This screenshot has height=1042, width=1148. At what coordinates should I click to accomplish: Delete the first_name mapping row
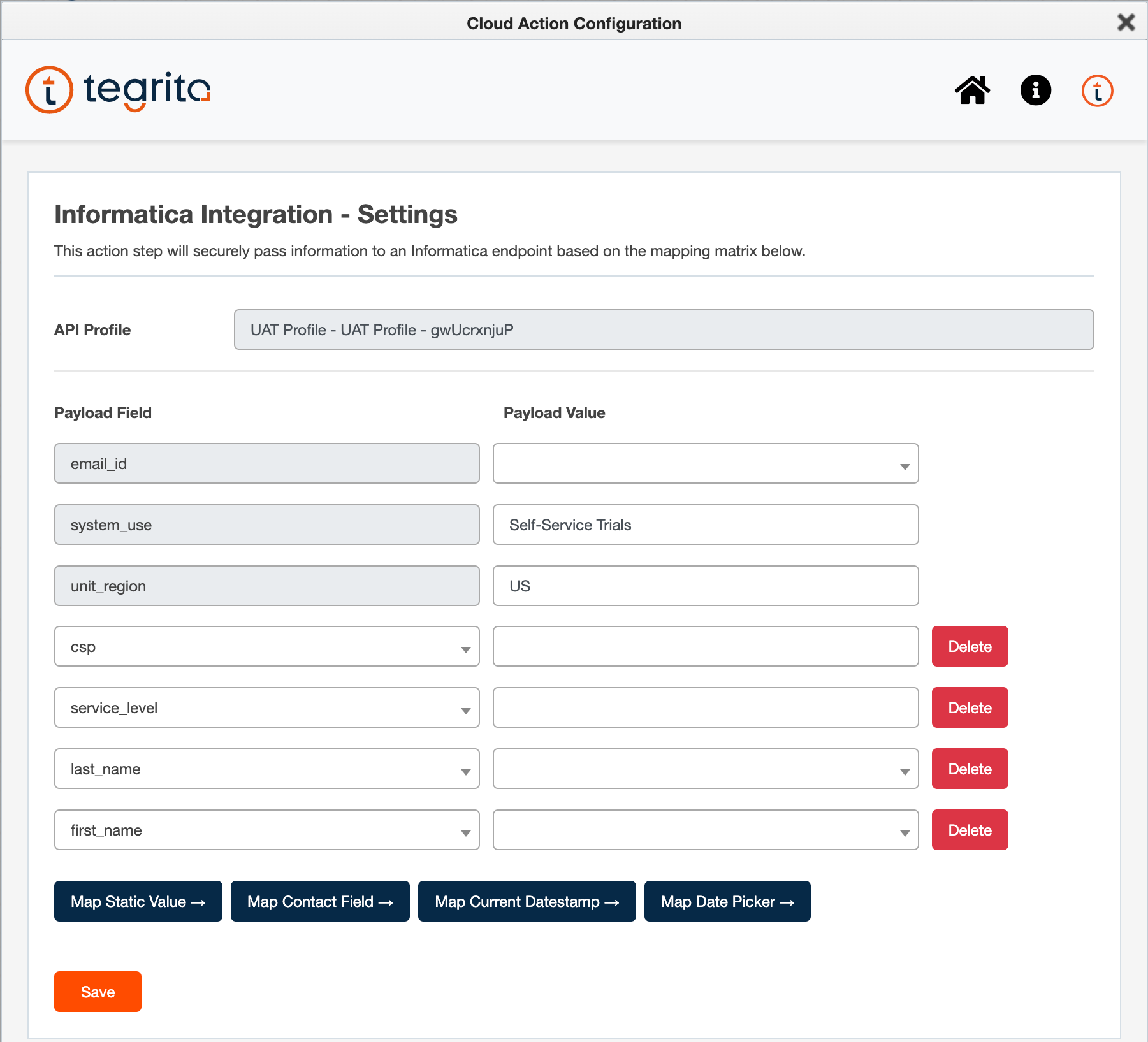click(970, 830)
